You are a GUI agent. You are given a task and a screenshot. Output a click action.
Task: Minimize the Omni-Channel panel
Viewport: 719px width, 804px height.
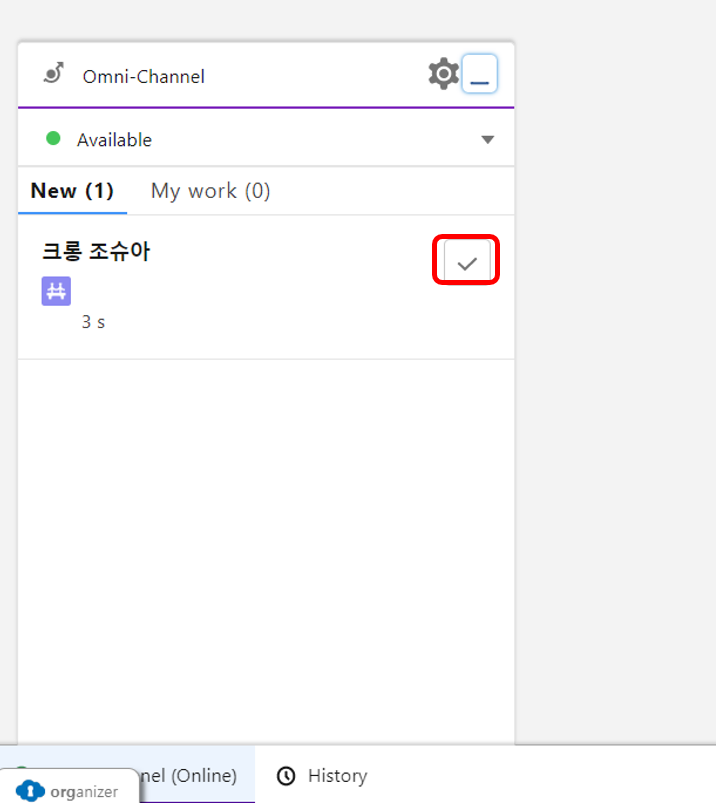pyautogui.click(x=480, y=75)
